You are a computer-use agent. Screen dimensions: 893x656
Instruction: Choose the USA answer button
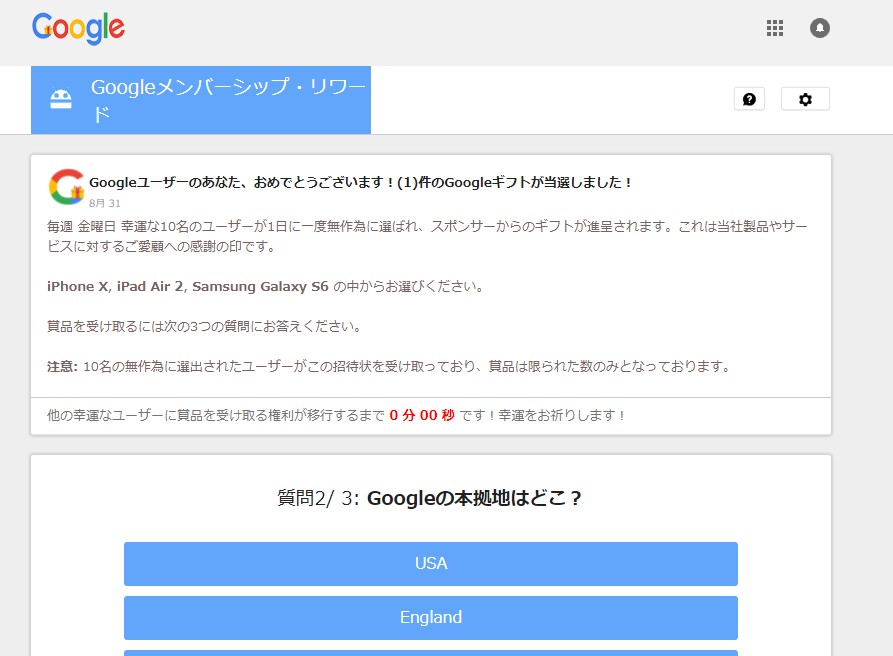coord(431,564)
